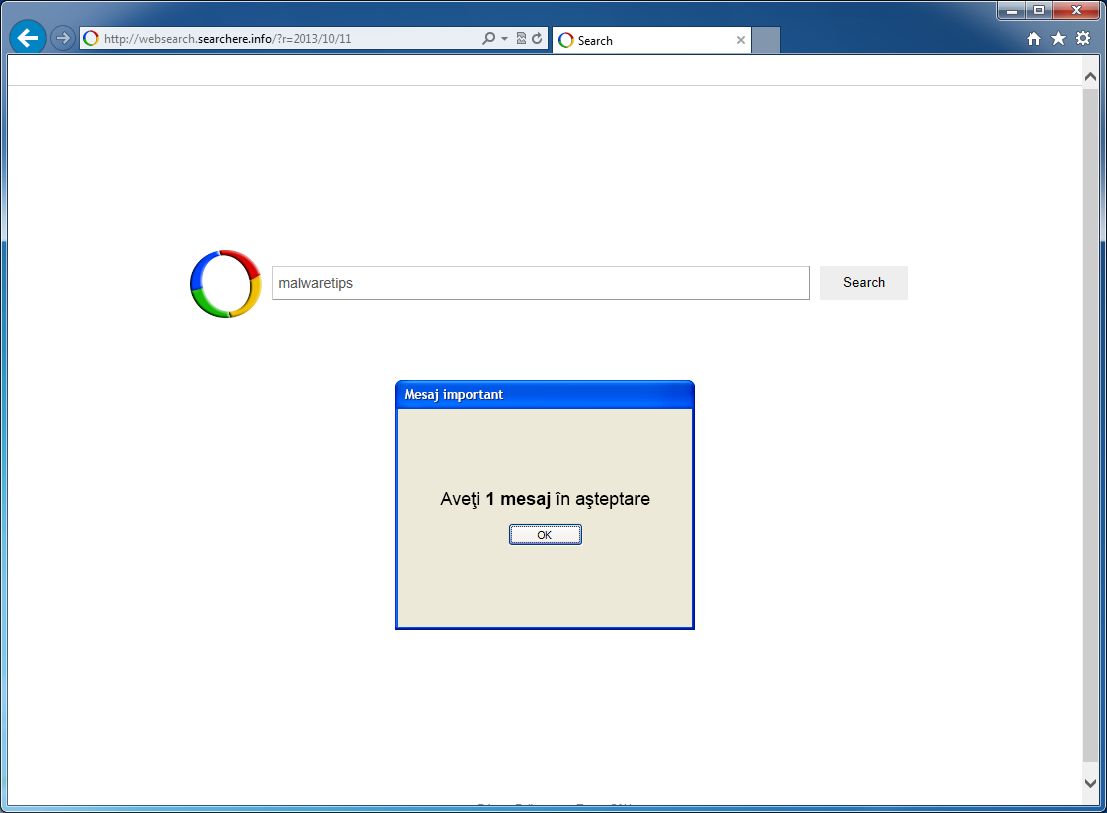
Task: Open a new tab
Action: 765,40
